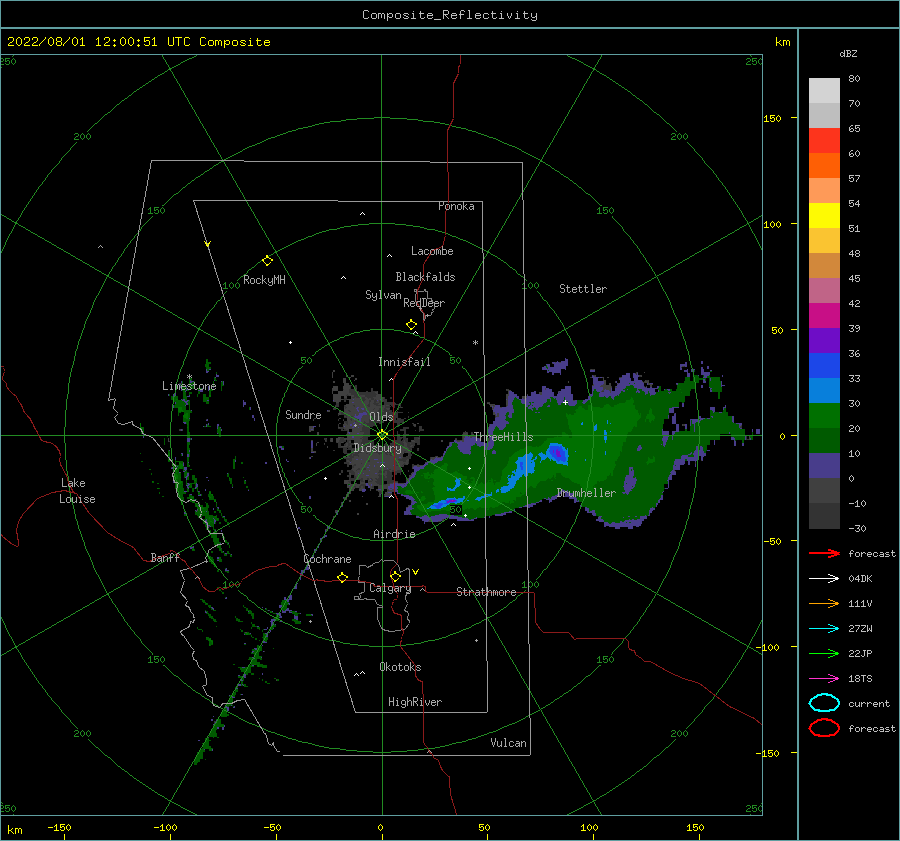This screenshot has height=841, width=900.
Task: Click the Composite_Reflectivity title
Action: tap(449, 15)
